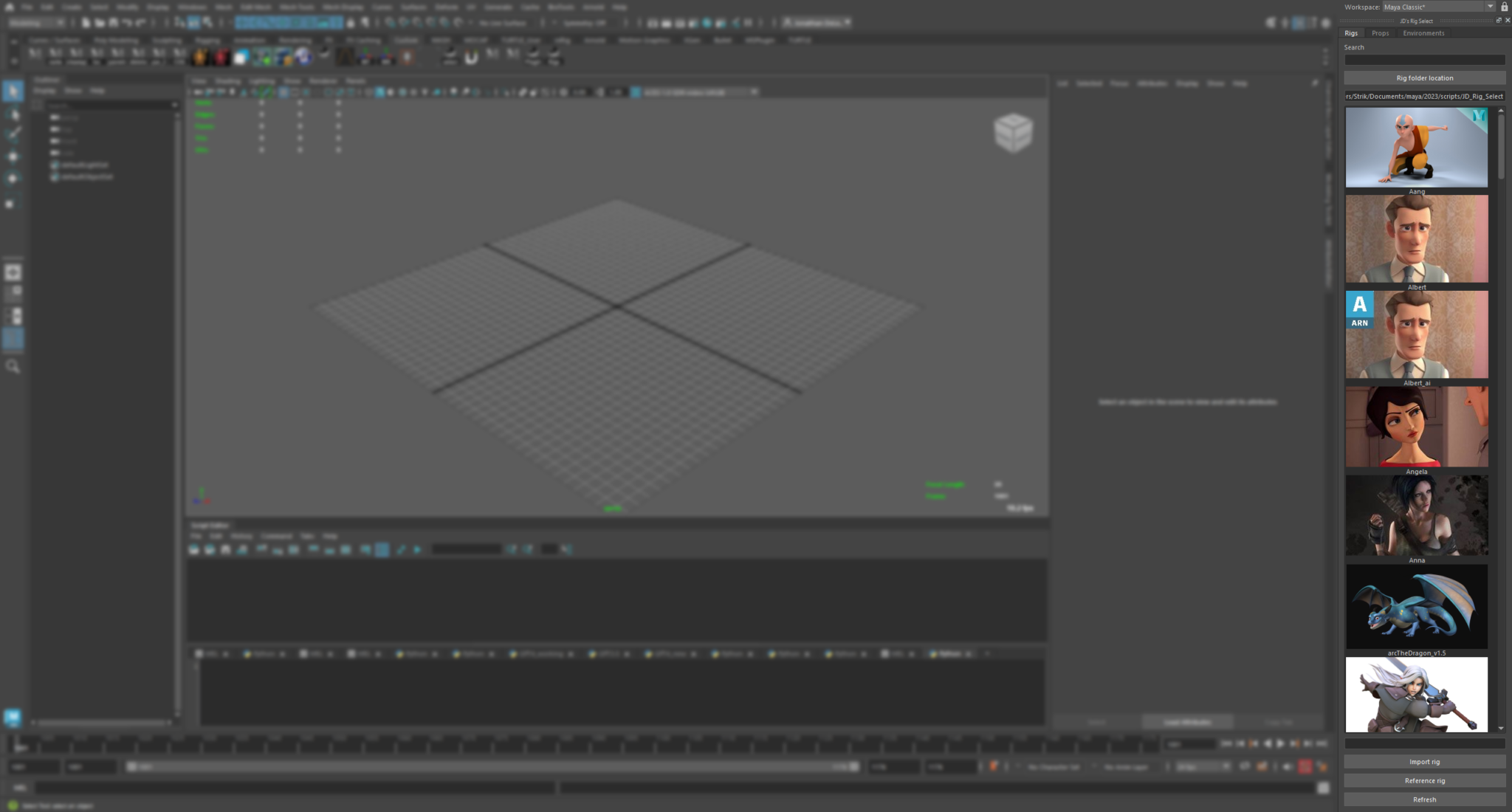Click the Import rig button
The height and width of the screenshot is (812, 1512).
pyautogui.click(x=1424, y=761)
